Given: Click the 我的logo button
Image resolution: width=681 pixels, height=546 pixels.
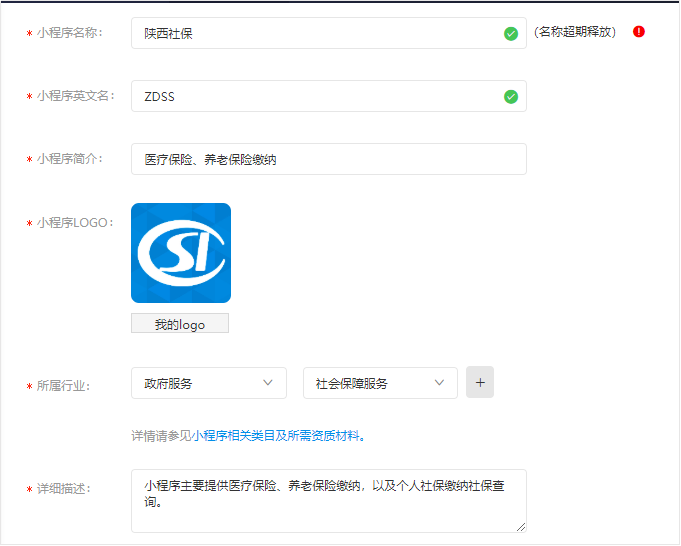Looking at the screenshot, I should (x=180, y=323).
